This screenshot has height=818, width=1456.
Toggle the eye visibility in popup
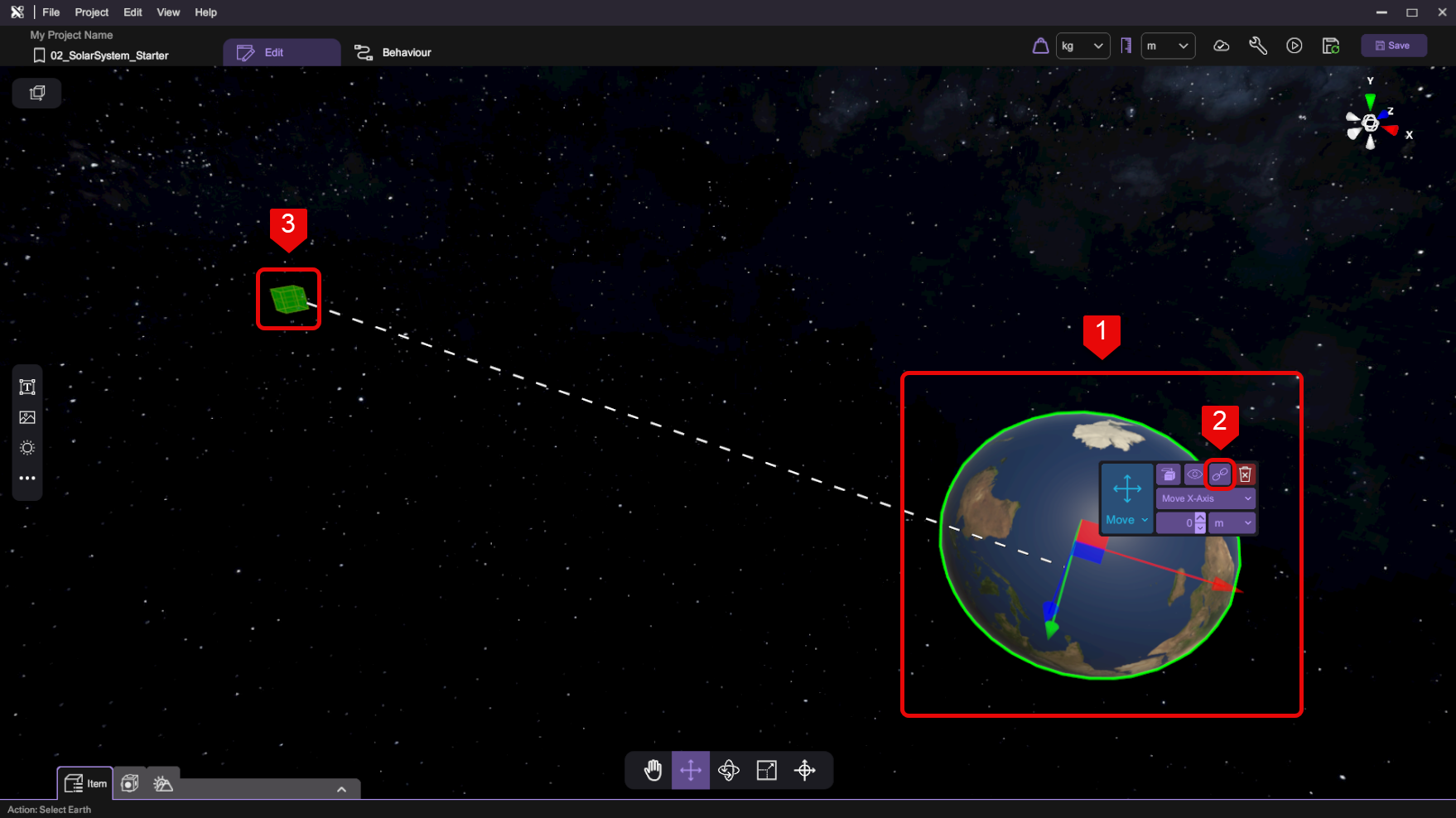[x=1194, y=474]
